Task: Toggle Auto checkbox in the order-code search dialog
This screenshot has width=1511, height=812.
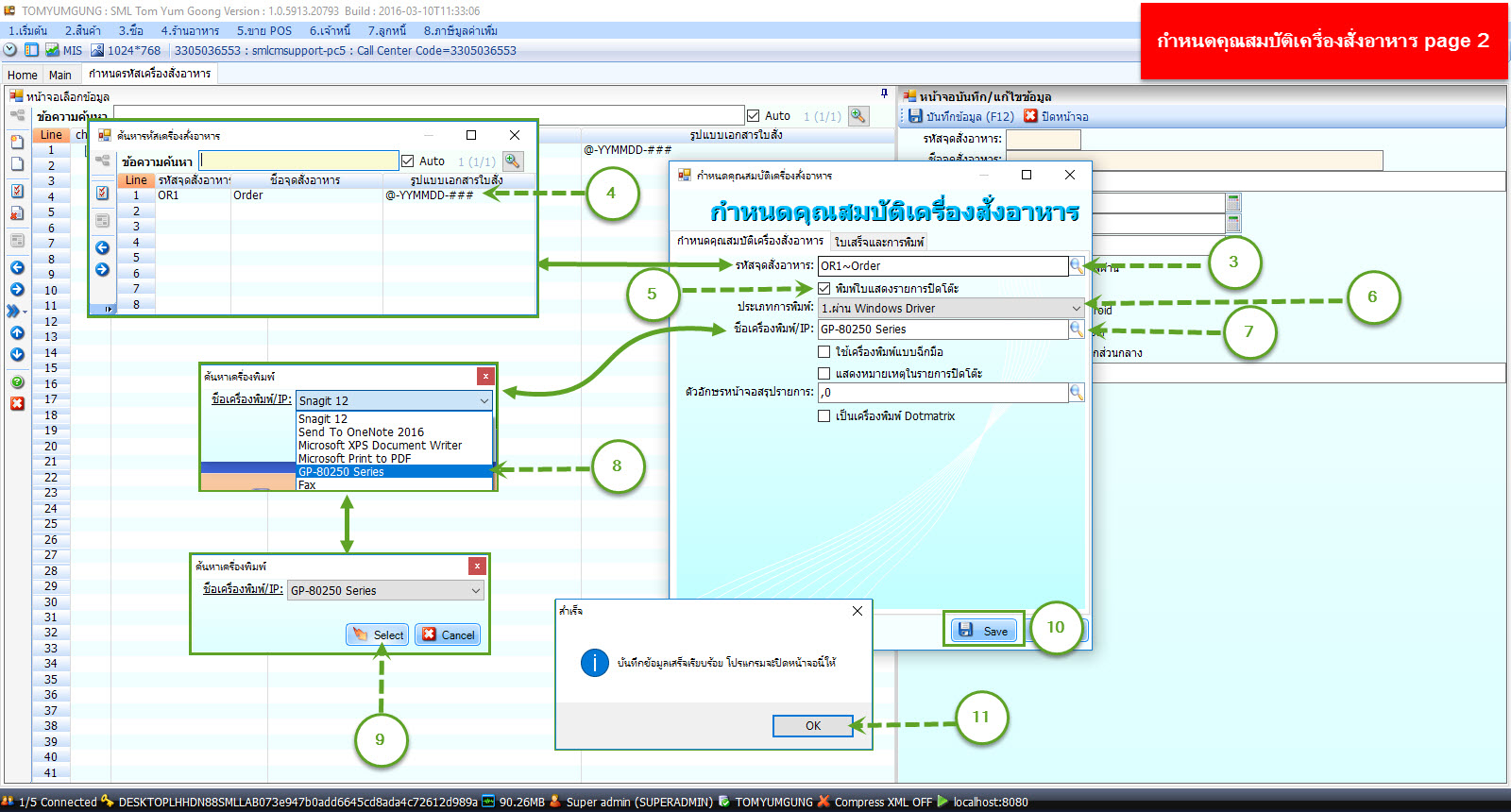Action: pos(408,161)
